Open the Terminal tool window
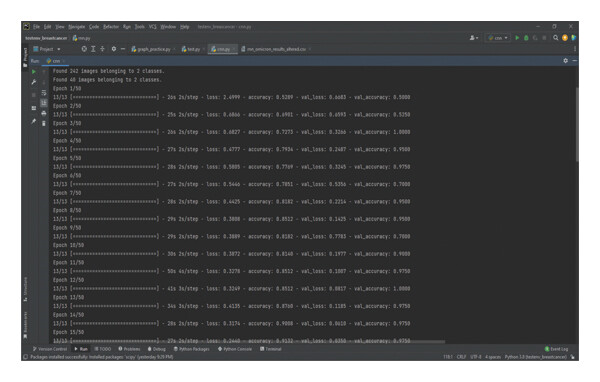The image size is (600, 382). (271, 349)
